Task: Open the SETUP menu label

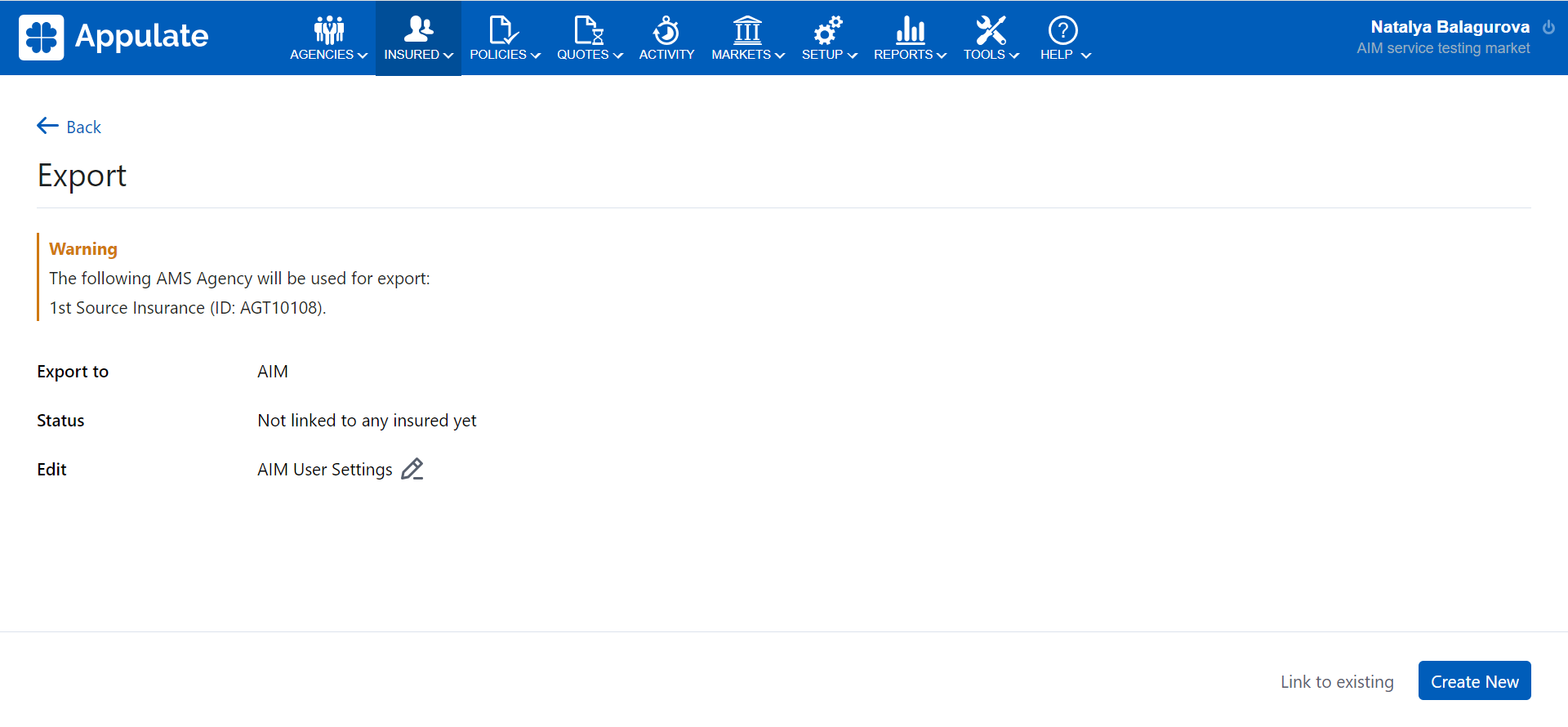Action: [x=822, y=55]
